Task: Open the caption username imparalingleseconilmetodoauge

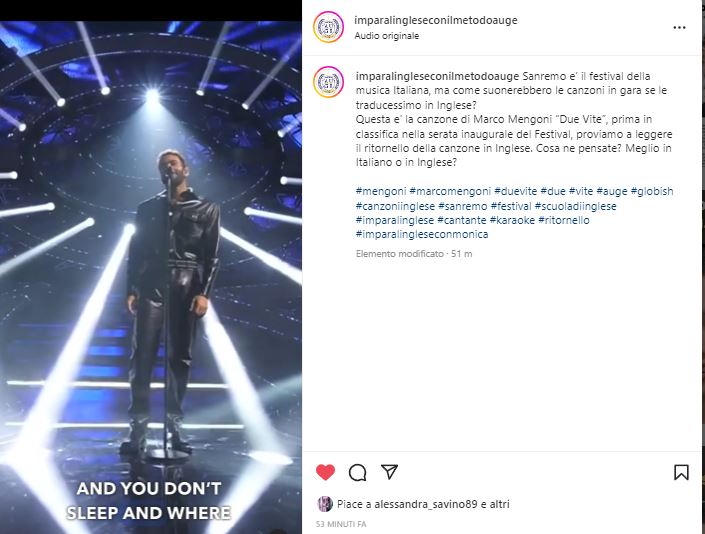Action: pos(437,76)
